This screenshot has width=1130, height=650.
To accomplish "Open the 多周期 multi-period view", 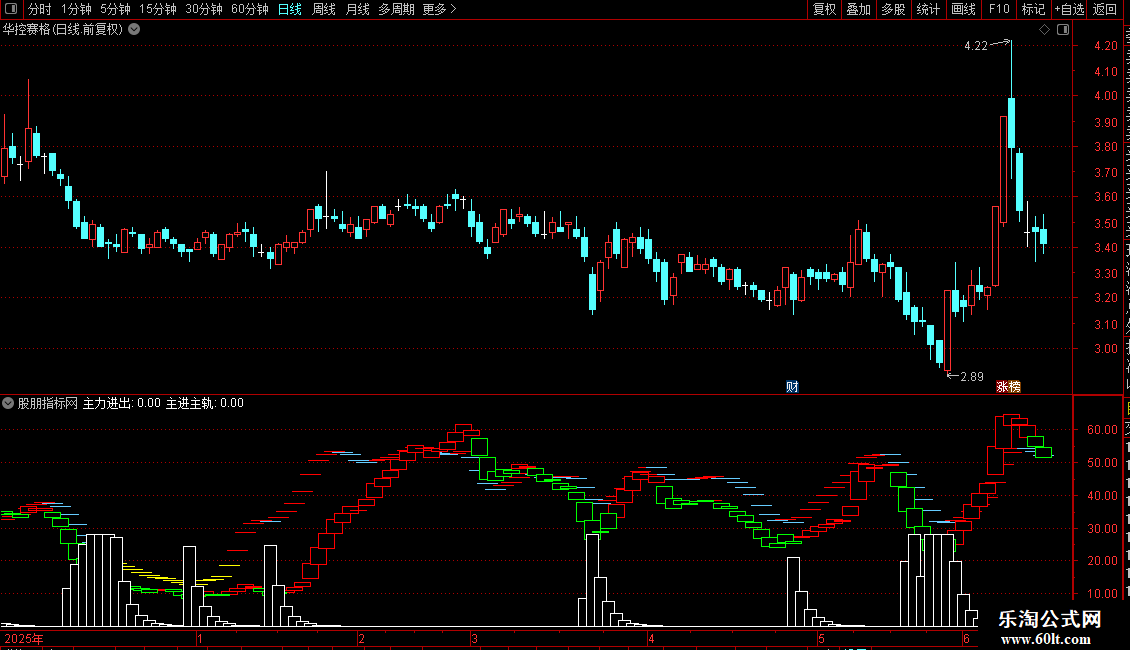I will click(396, 9).
